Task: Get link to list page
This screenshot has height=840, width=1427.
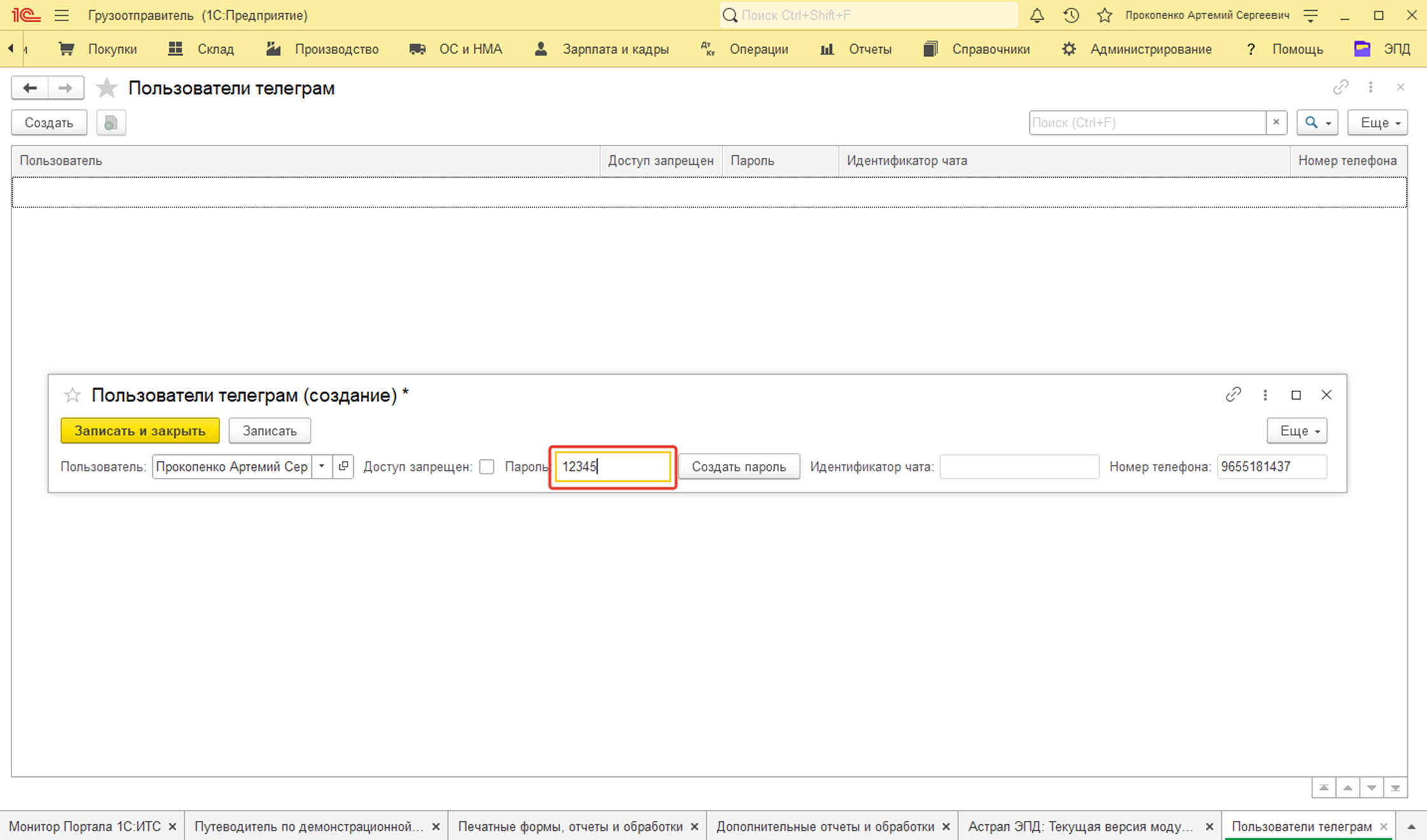Action: pos(1340,87)
